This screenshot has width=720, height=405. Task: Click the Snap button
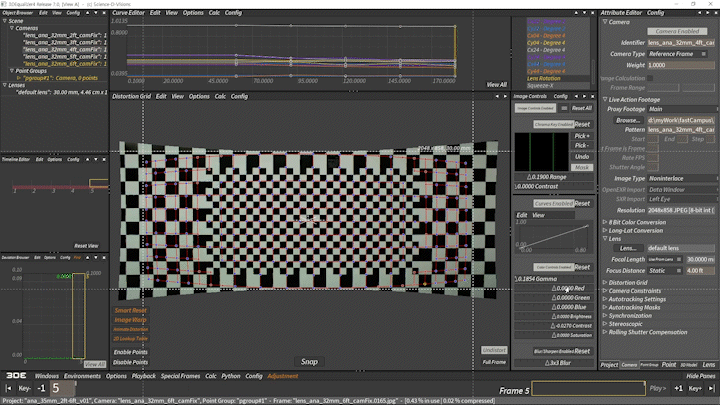click(x=309, y=362)
